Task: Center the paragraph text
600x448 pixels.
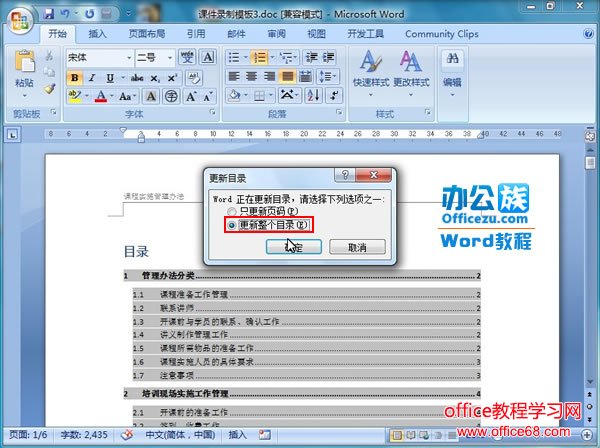Action: pyautogui.click(x=251, y=77)
